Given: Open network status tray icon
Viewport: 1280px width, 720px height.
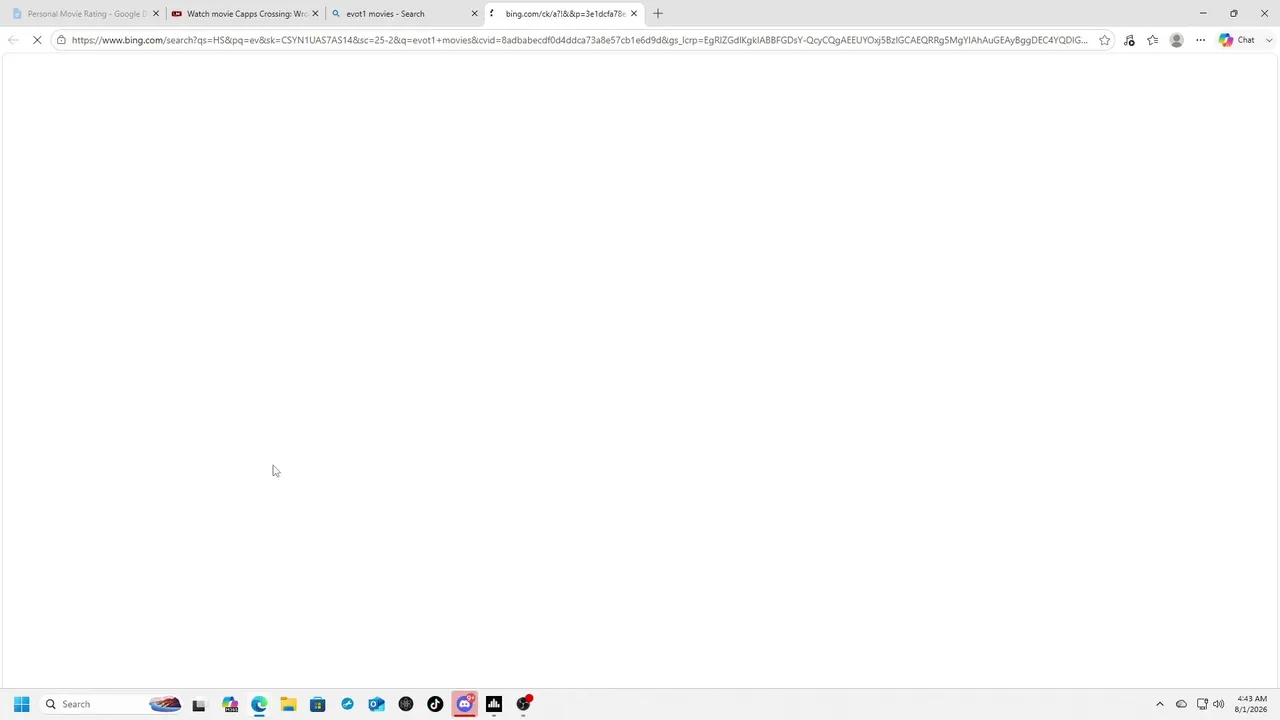Looking at the screenshot, I should pyautogui.click(x=1202, y=704).
